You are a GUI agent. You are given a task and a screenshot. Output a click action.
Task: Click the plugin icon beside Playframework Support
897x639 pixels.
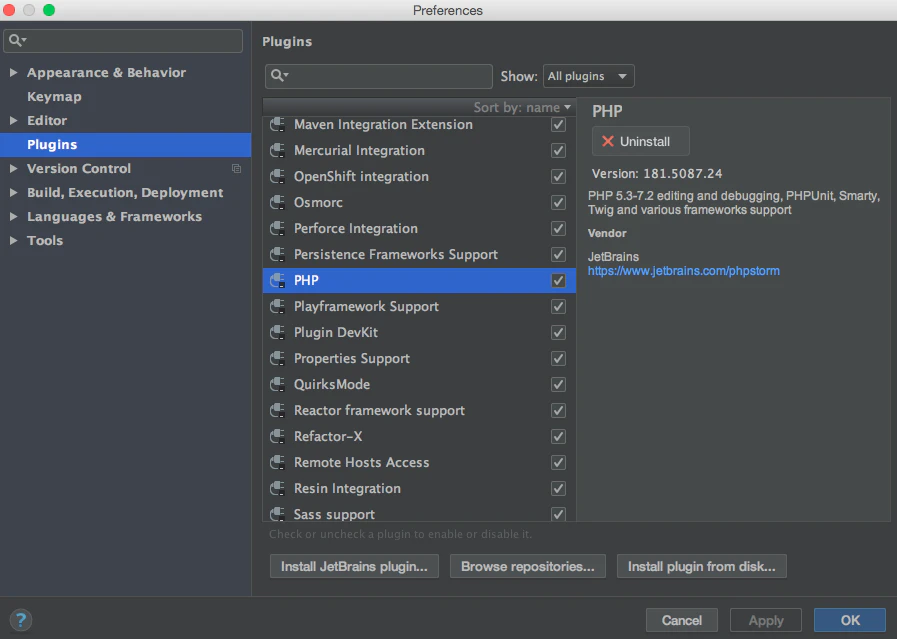277,307
